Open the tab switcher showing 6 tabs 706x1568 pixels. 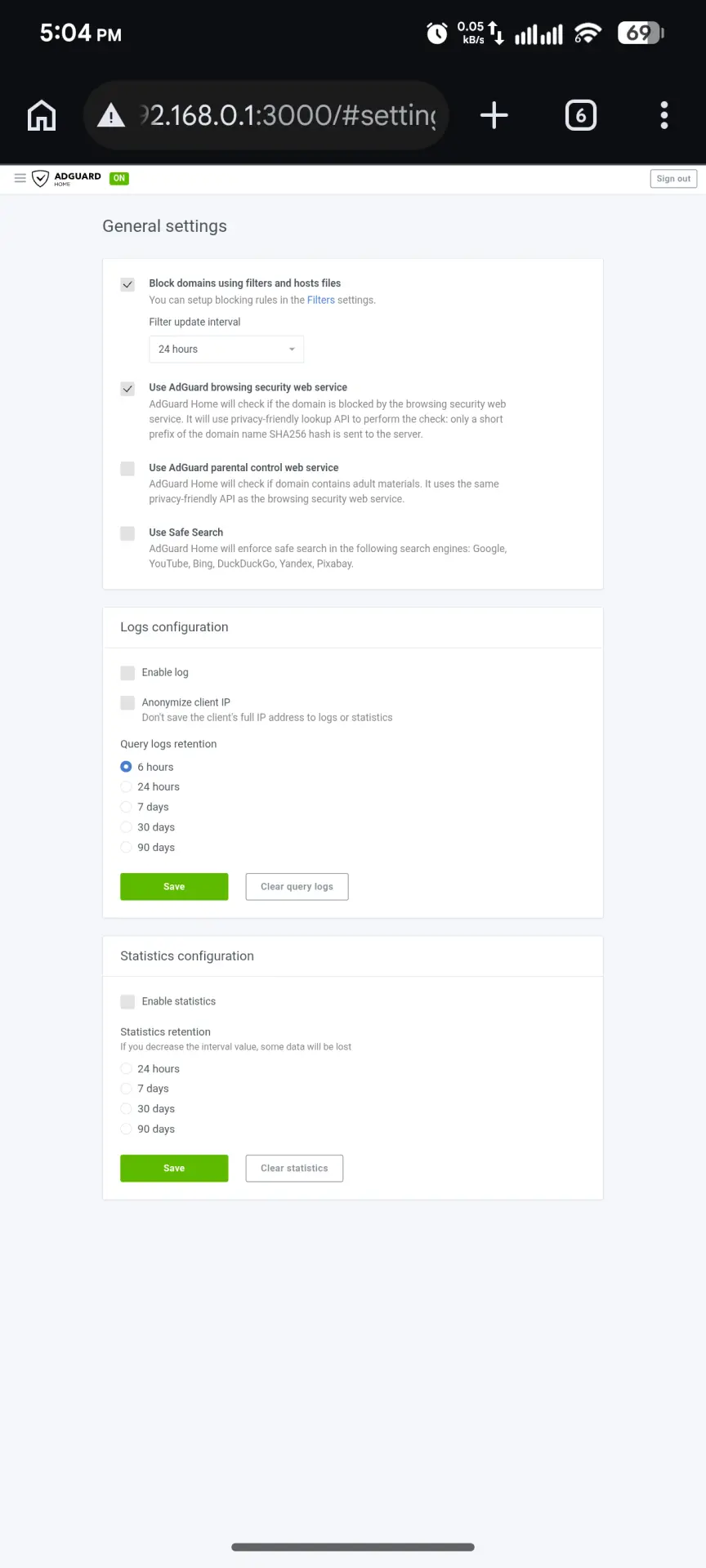[581, 115]
